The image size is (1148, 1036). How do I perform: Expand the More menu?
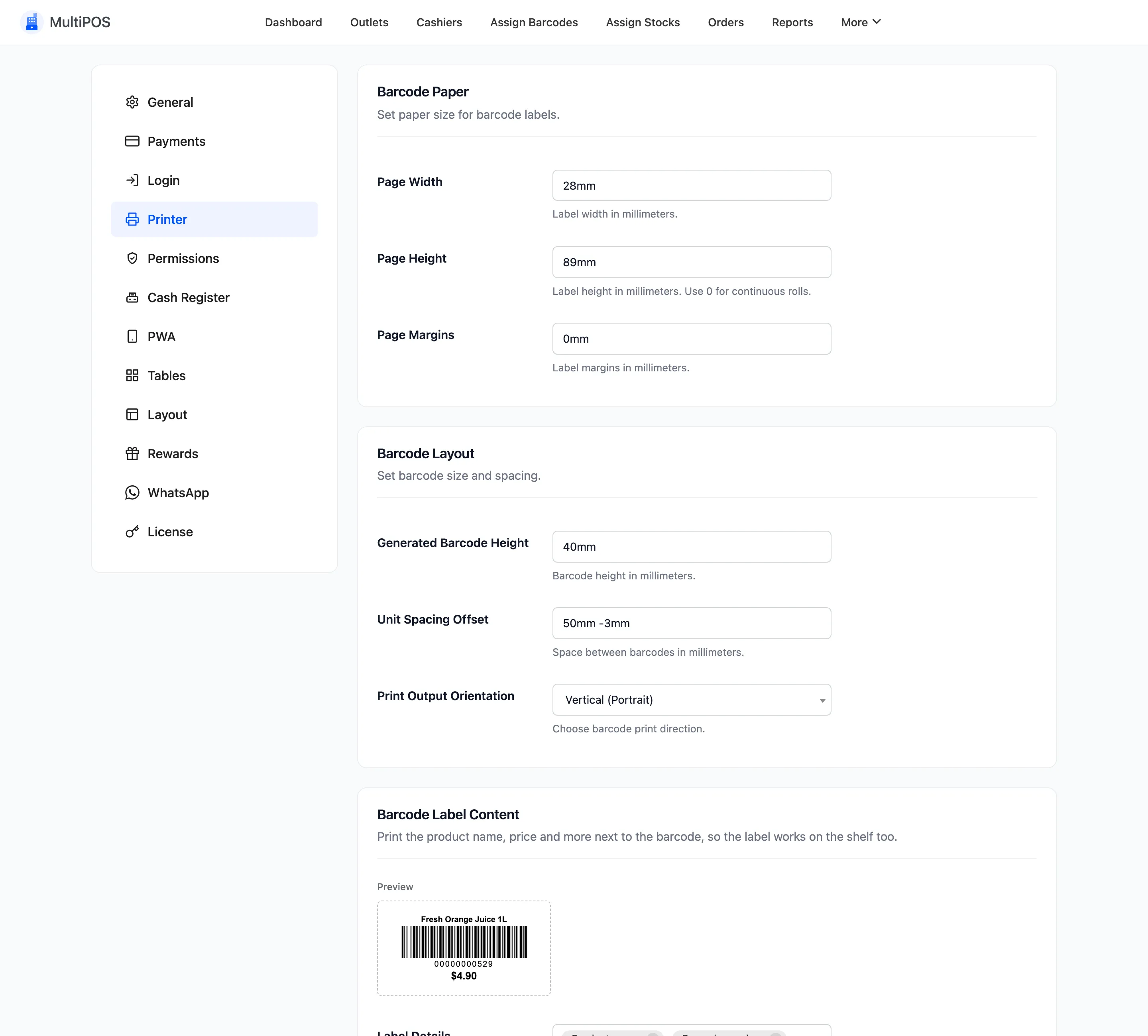coord(861,22)
